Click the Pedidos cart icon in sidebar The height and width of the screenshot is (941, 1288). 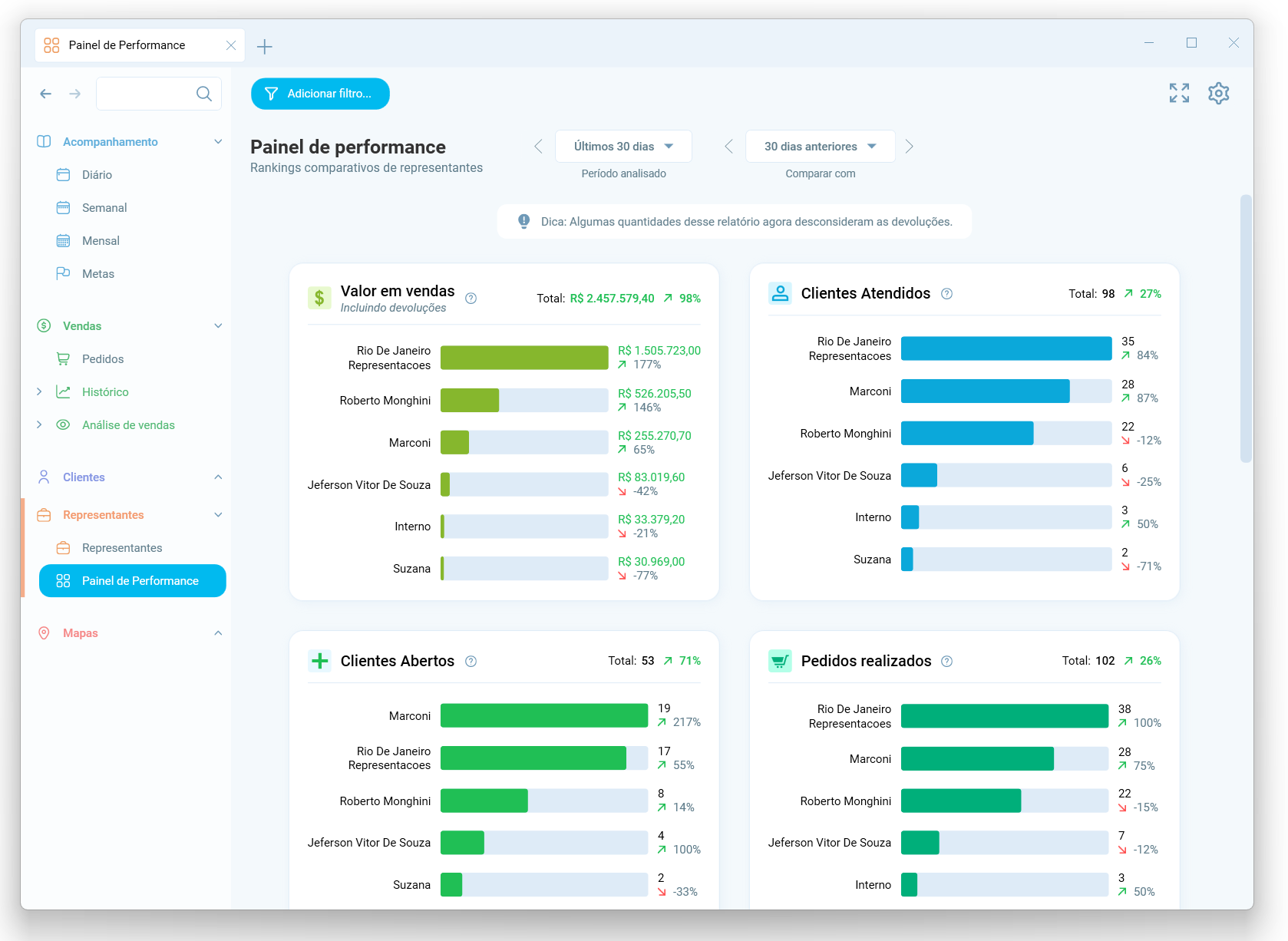[63, 359]
